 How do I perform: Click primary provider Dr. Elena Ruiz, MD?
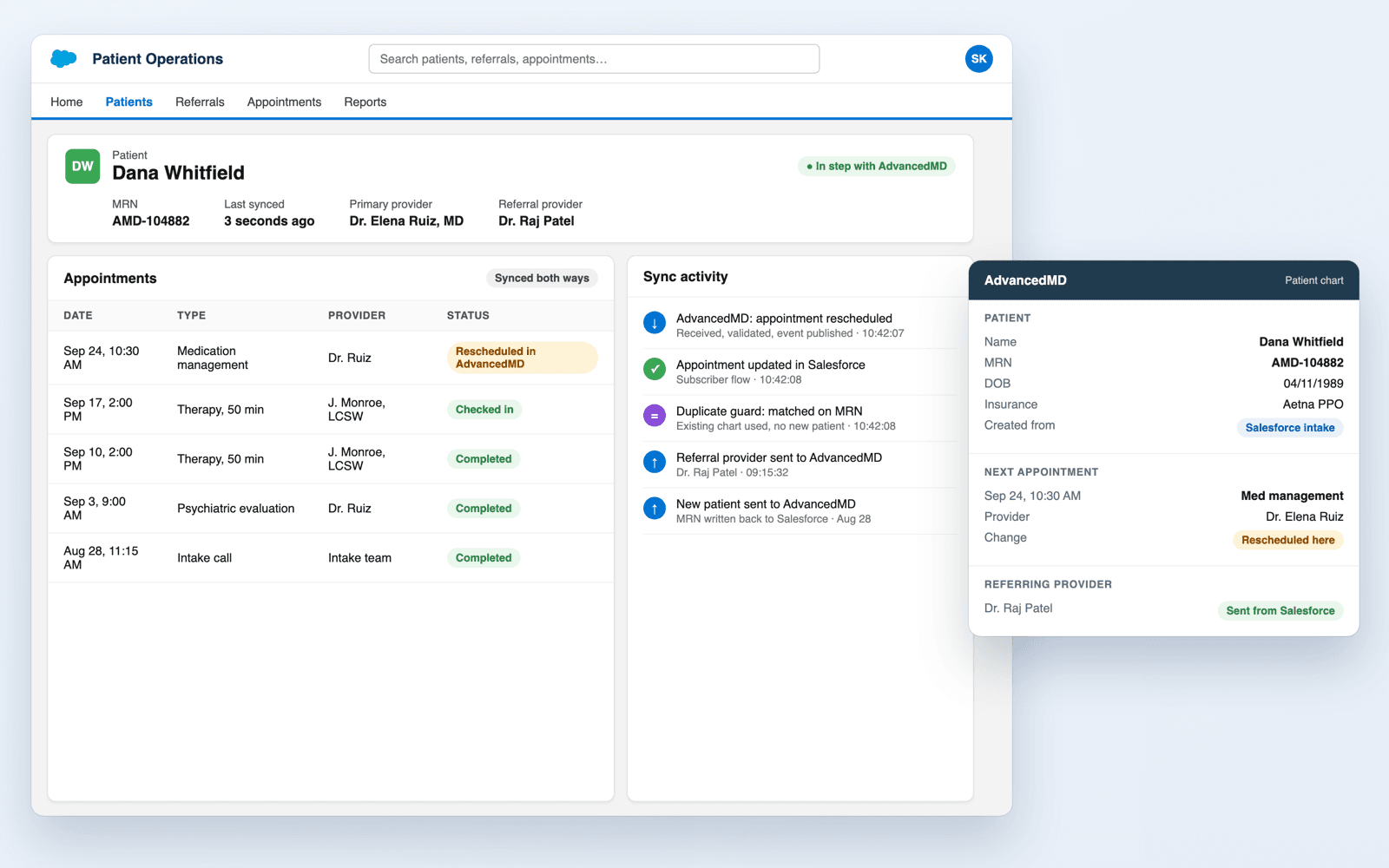pyautogui.click(x=406, y=221)
